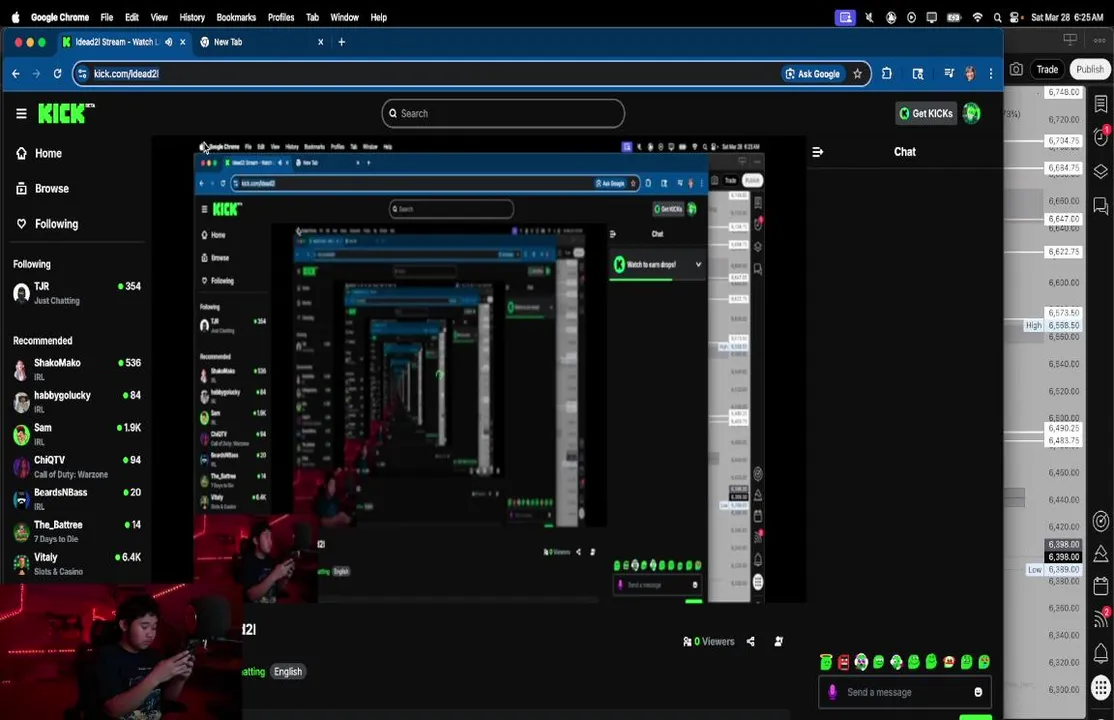Open Chrome profile avatar

pyautogui.click(x=970, y=74)
